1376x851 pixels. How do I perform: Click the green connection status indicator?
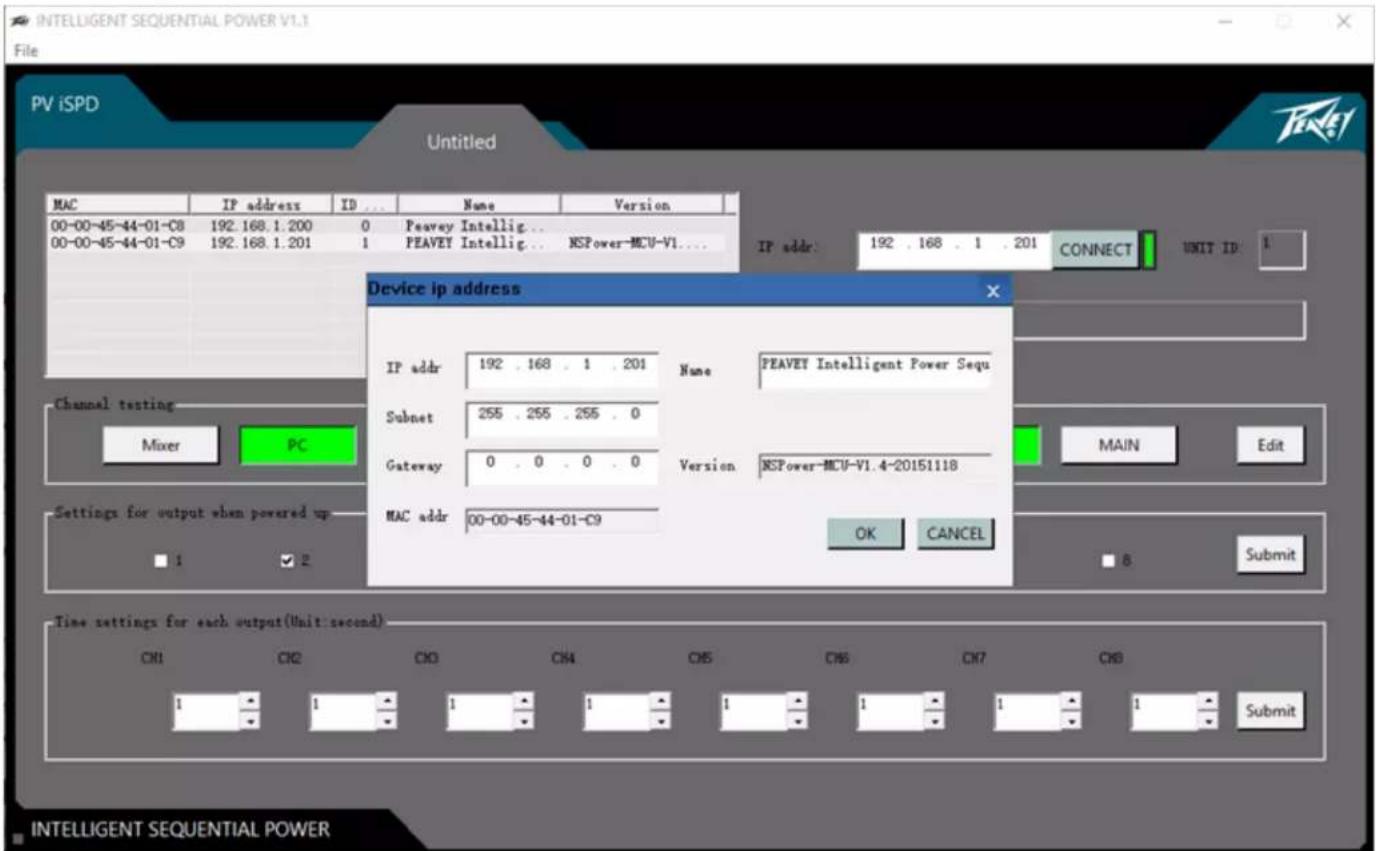[x=1149, y=250]
